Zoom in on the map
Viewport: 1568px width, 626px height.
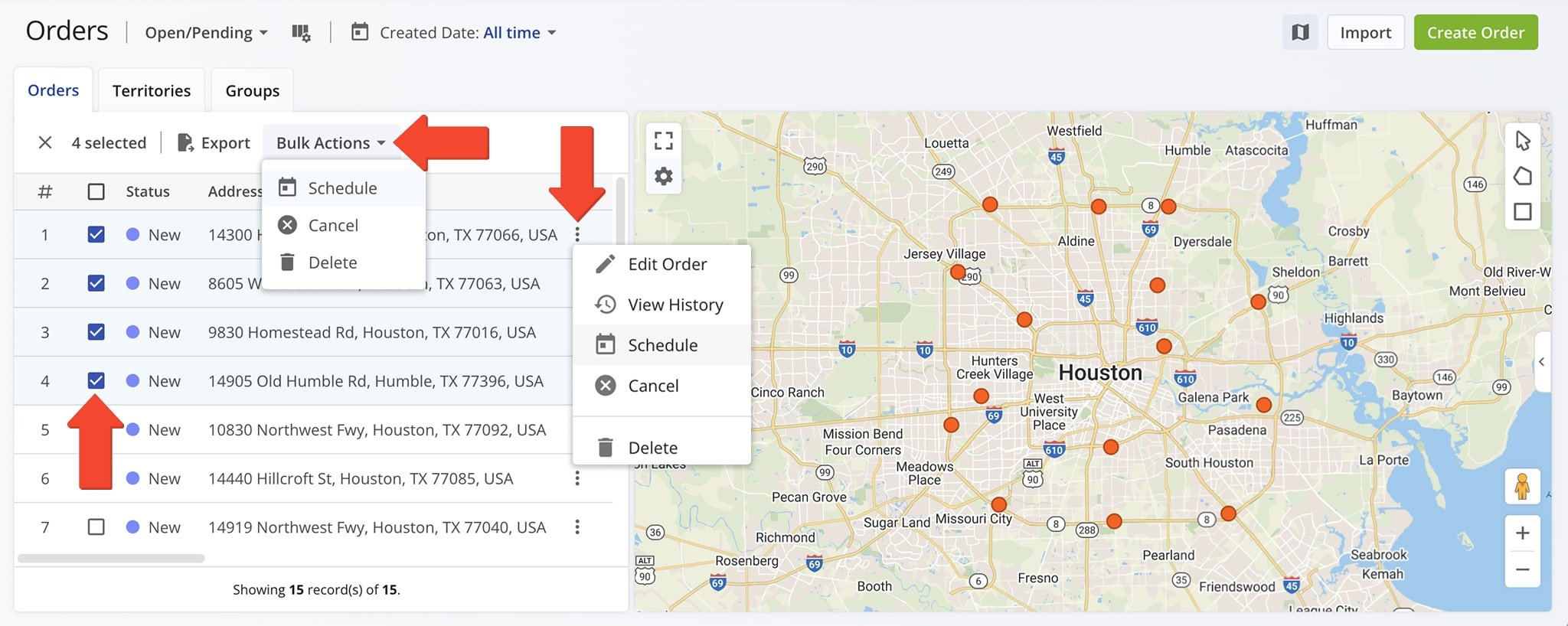click(1523, 533)
